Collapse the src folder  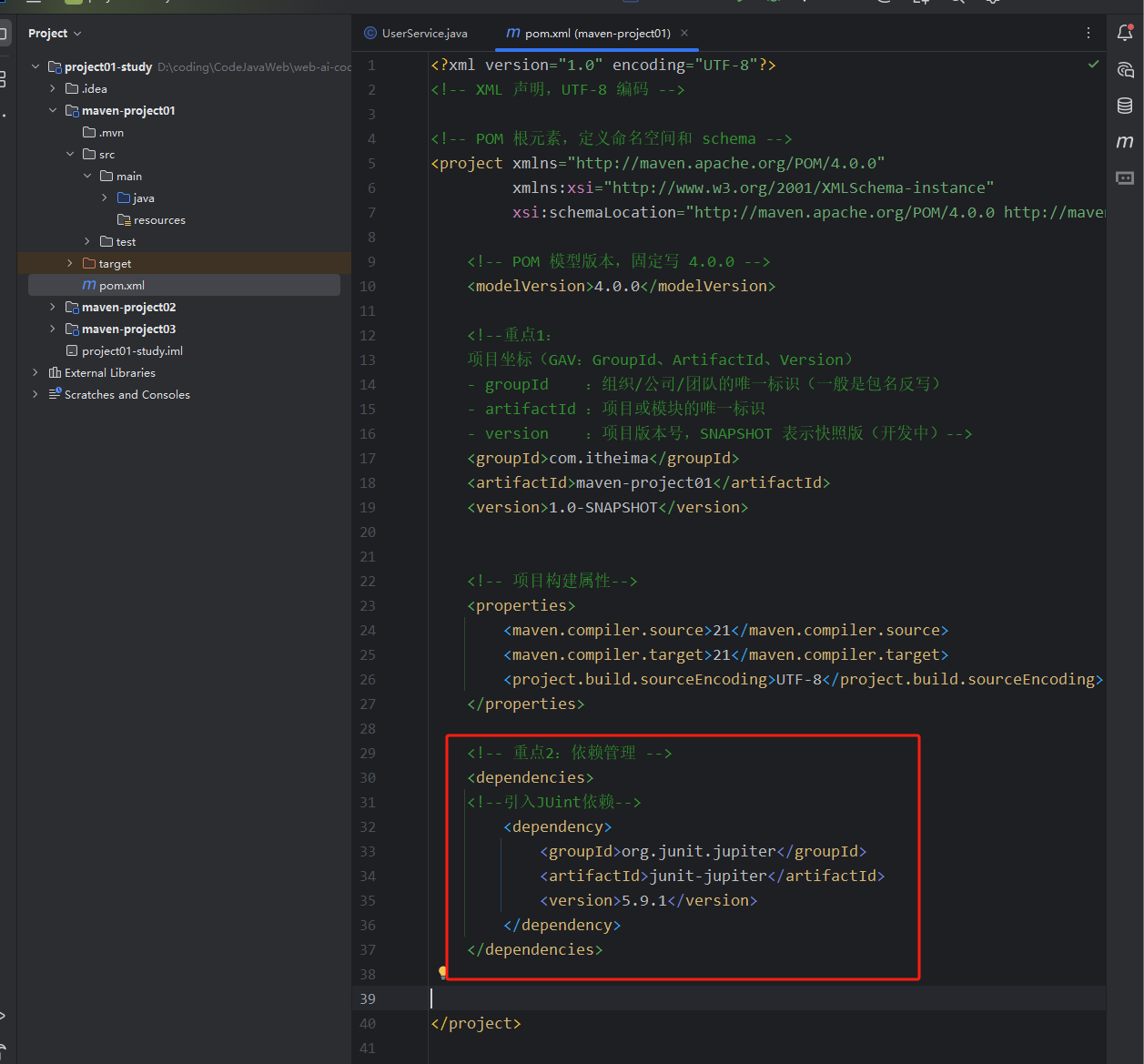[70, 154]
